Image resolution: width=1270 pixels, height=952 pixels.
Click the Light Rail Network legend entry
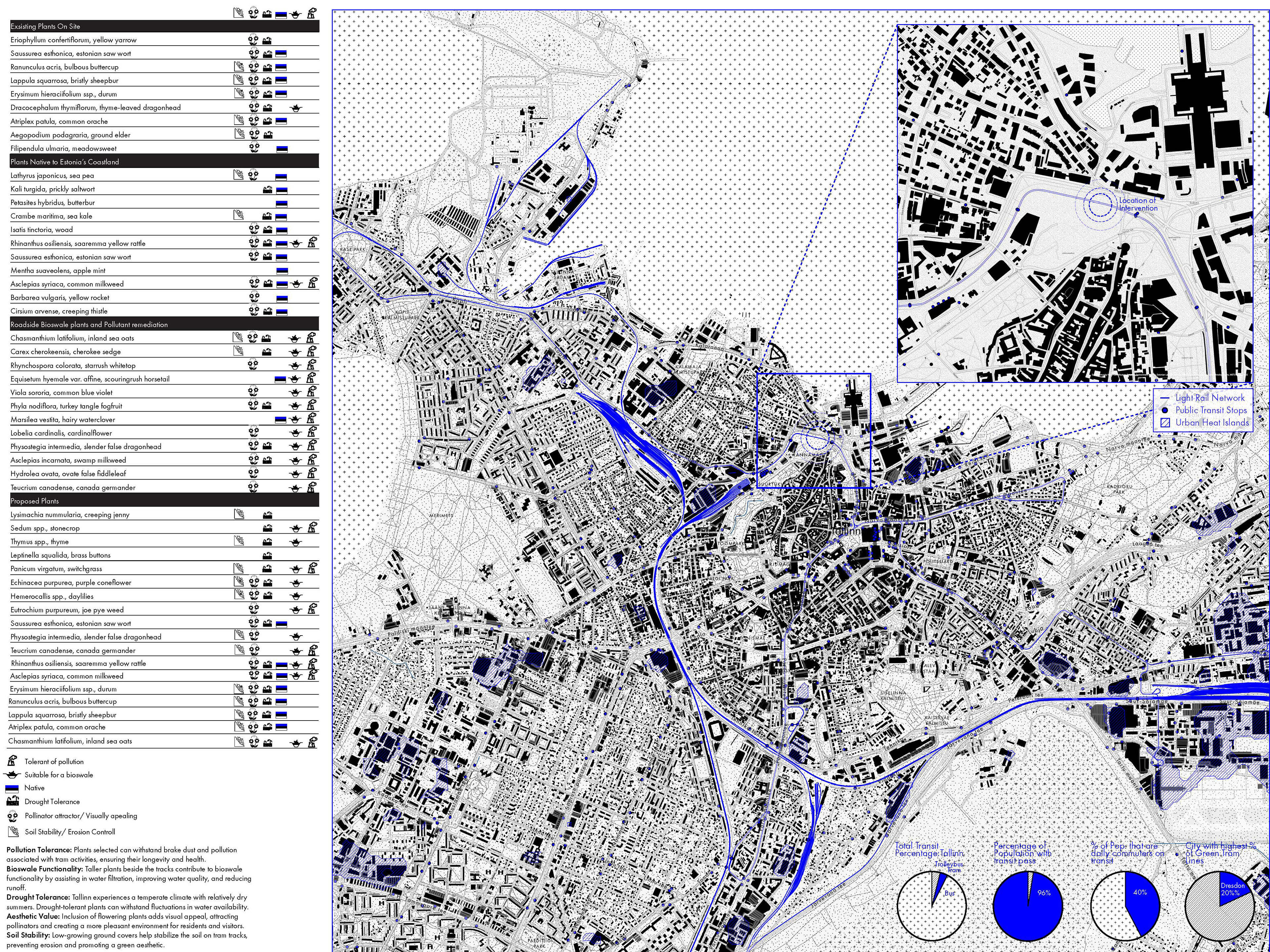point(1210,398)
